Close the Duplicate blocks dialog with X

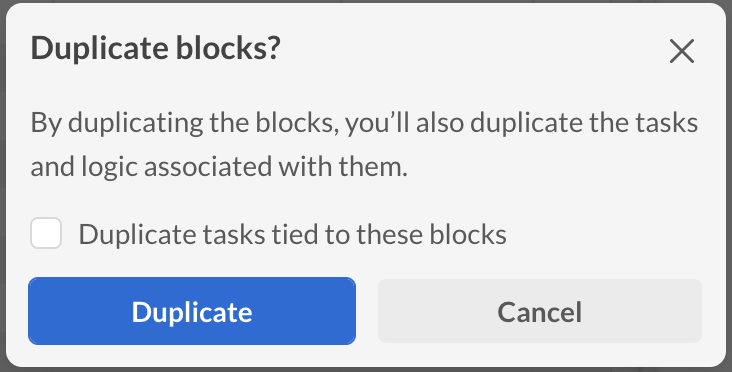pyautogui.click(x=682, y=51)
